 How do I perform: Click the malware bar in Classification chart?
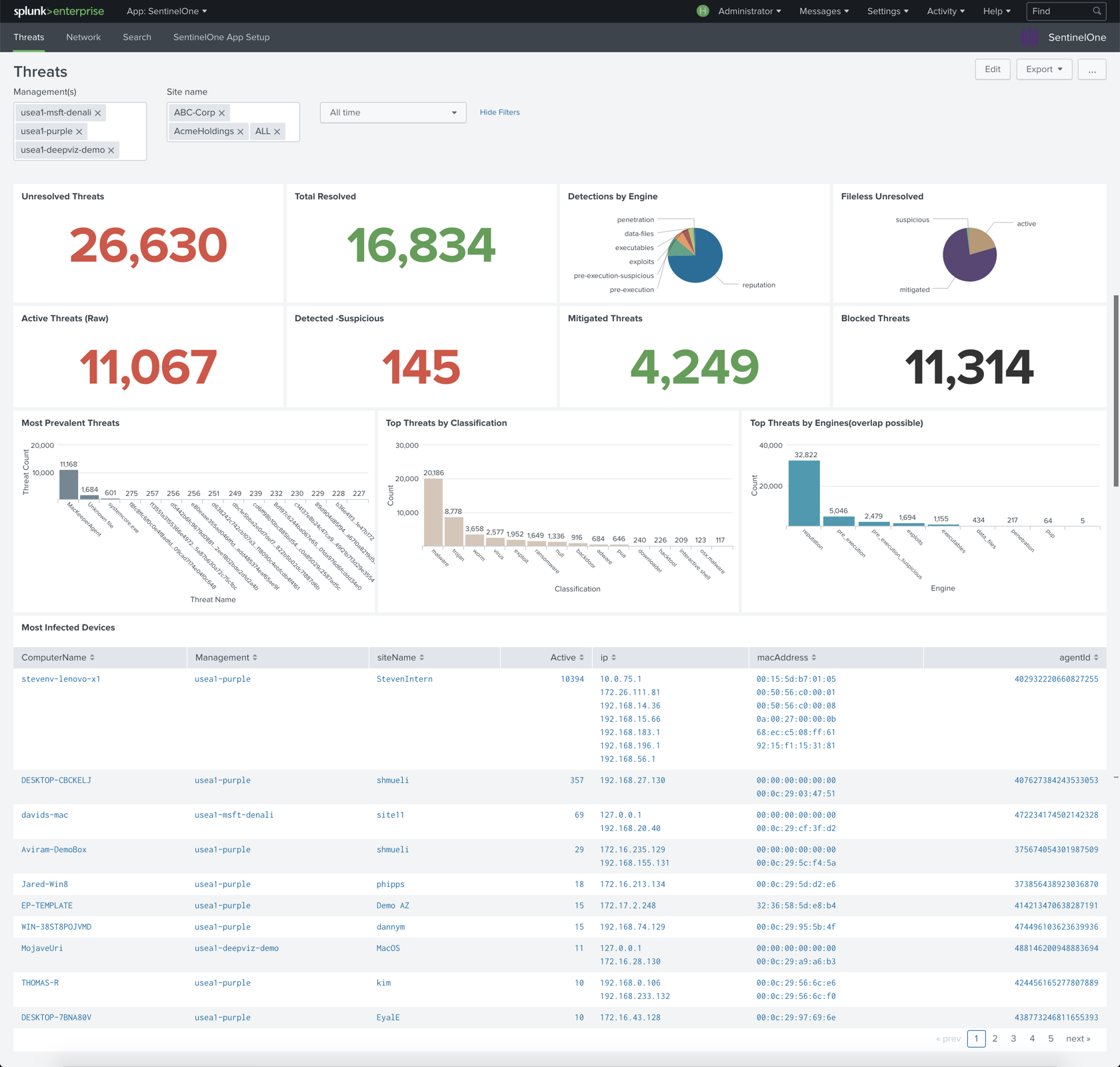point(433,513)
